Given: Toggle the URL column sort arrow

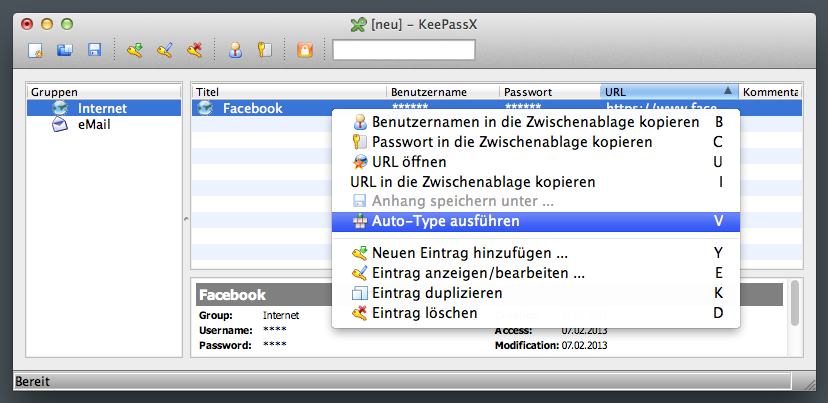Looking at the screenshot, I should [x=728, y=91].
